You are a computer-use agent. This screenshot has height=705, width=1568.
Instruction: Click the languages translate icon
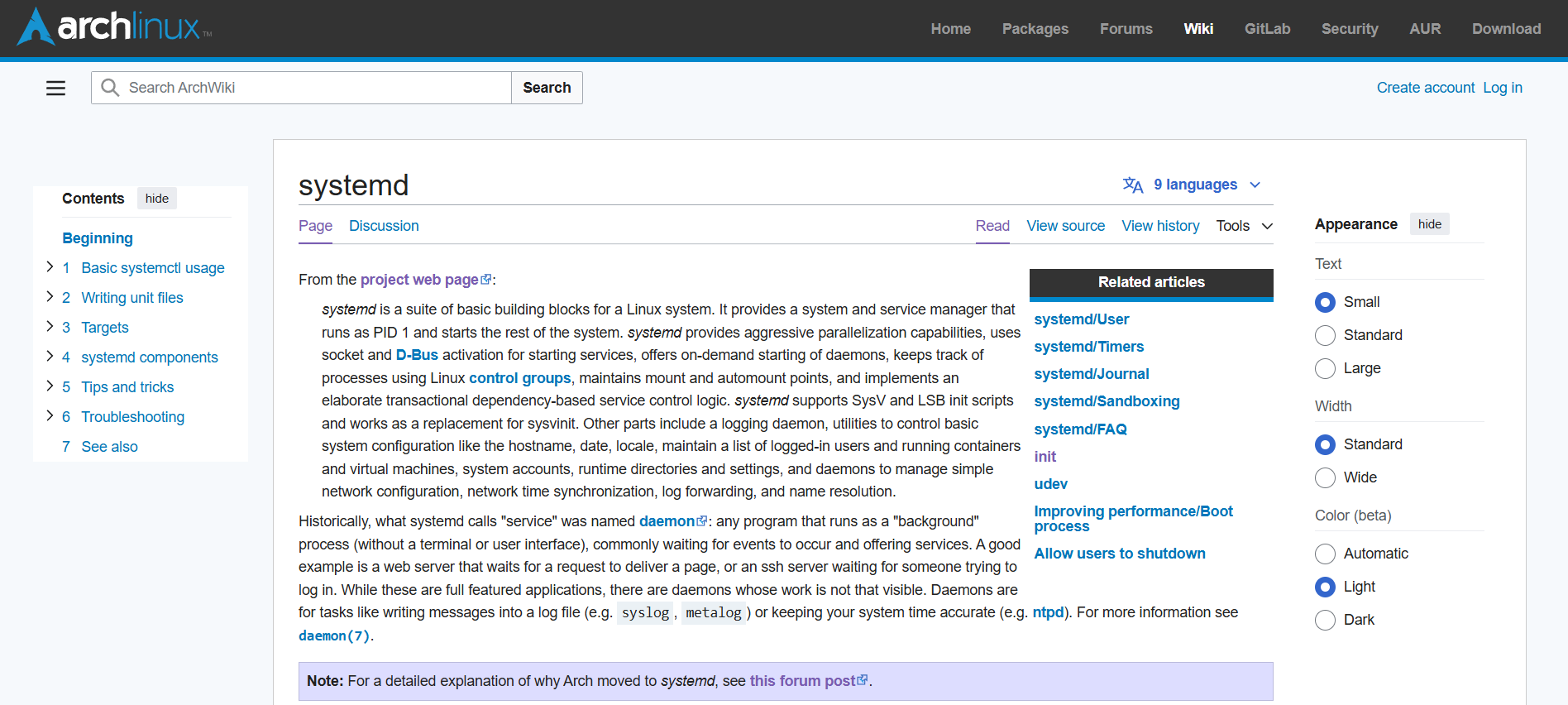(x=1132, y=185)
